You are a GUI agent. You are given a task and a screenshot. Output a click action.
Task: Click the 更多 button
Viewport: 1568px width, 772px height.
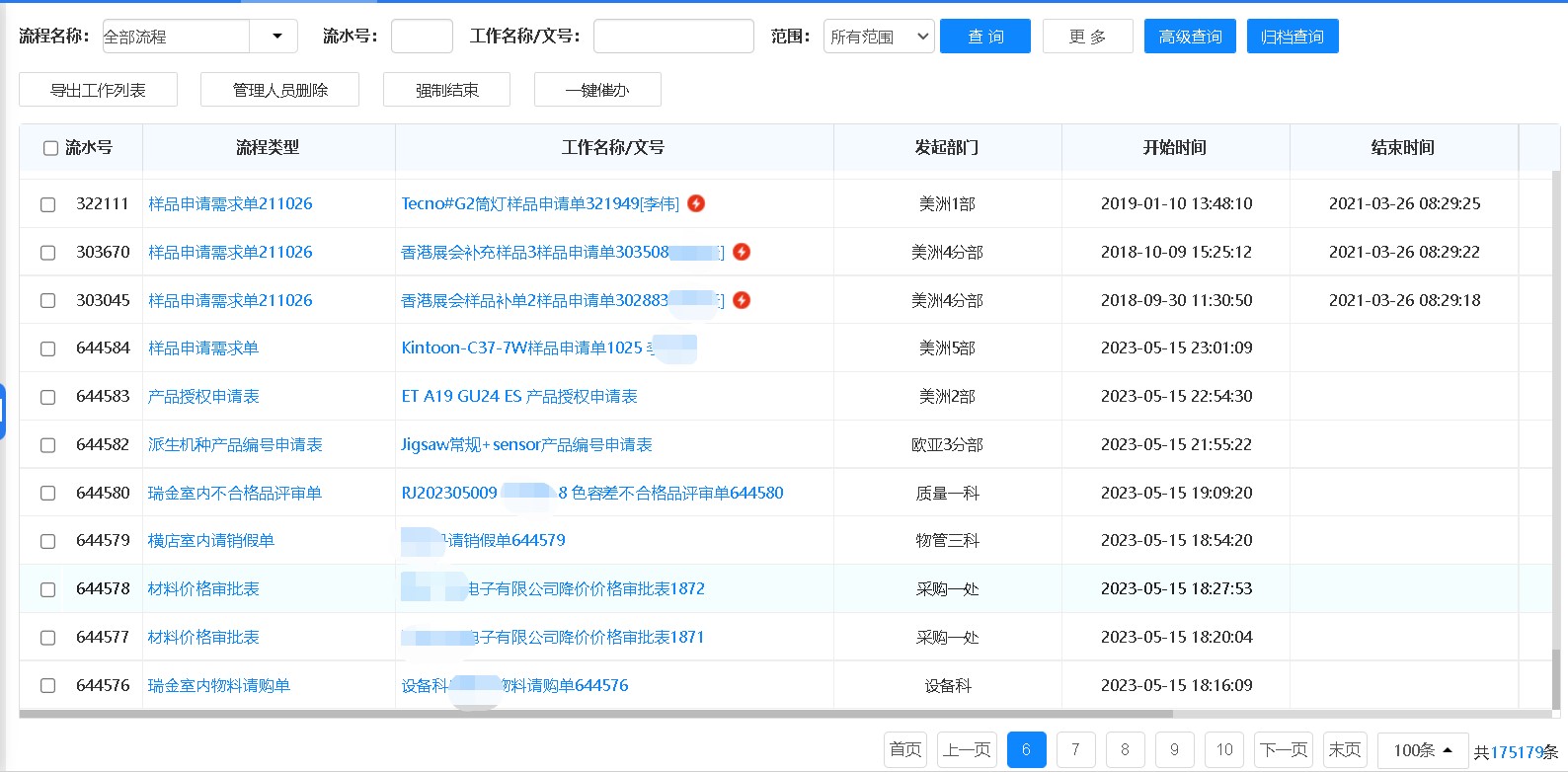(1088, 37)
